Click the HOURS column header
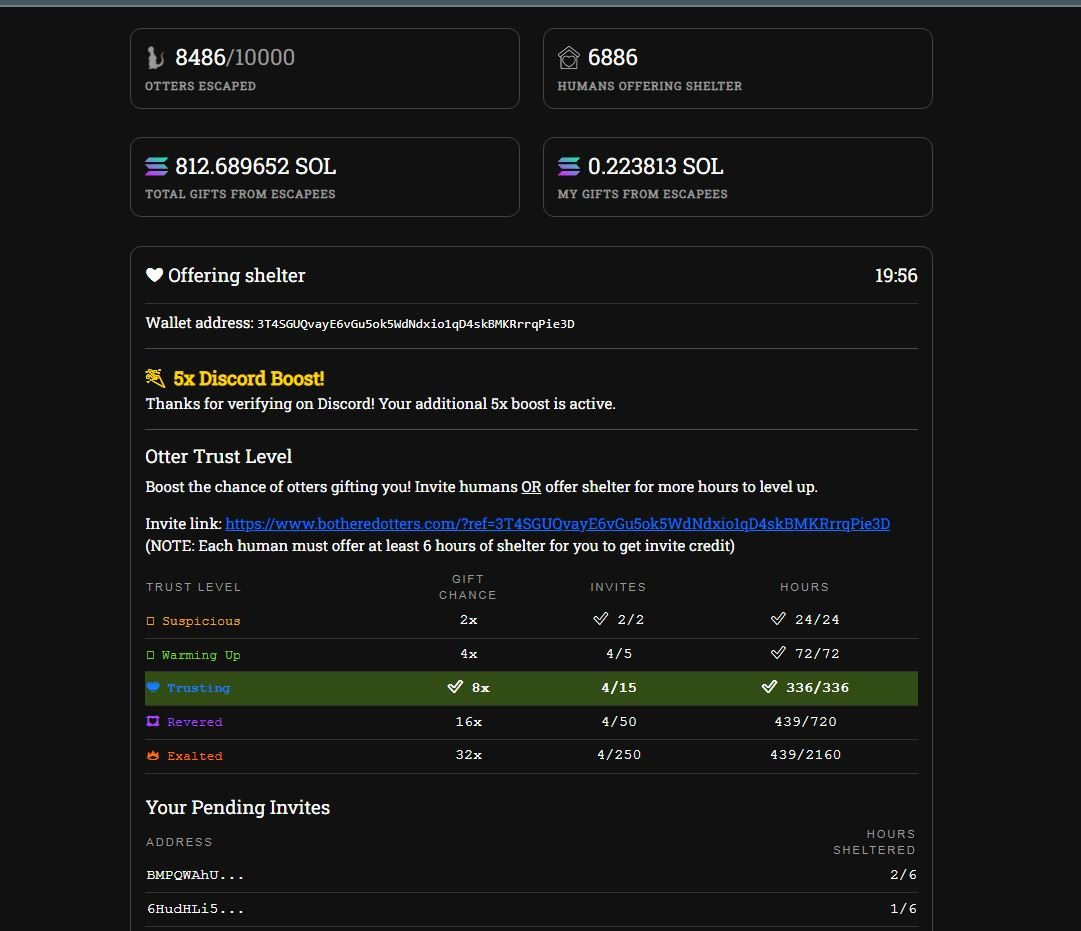This screenshot has height=931, width=1081. [805, 587]
